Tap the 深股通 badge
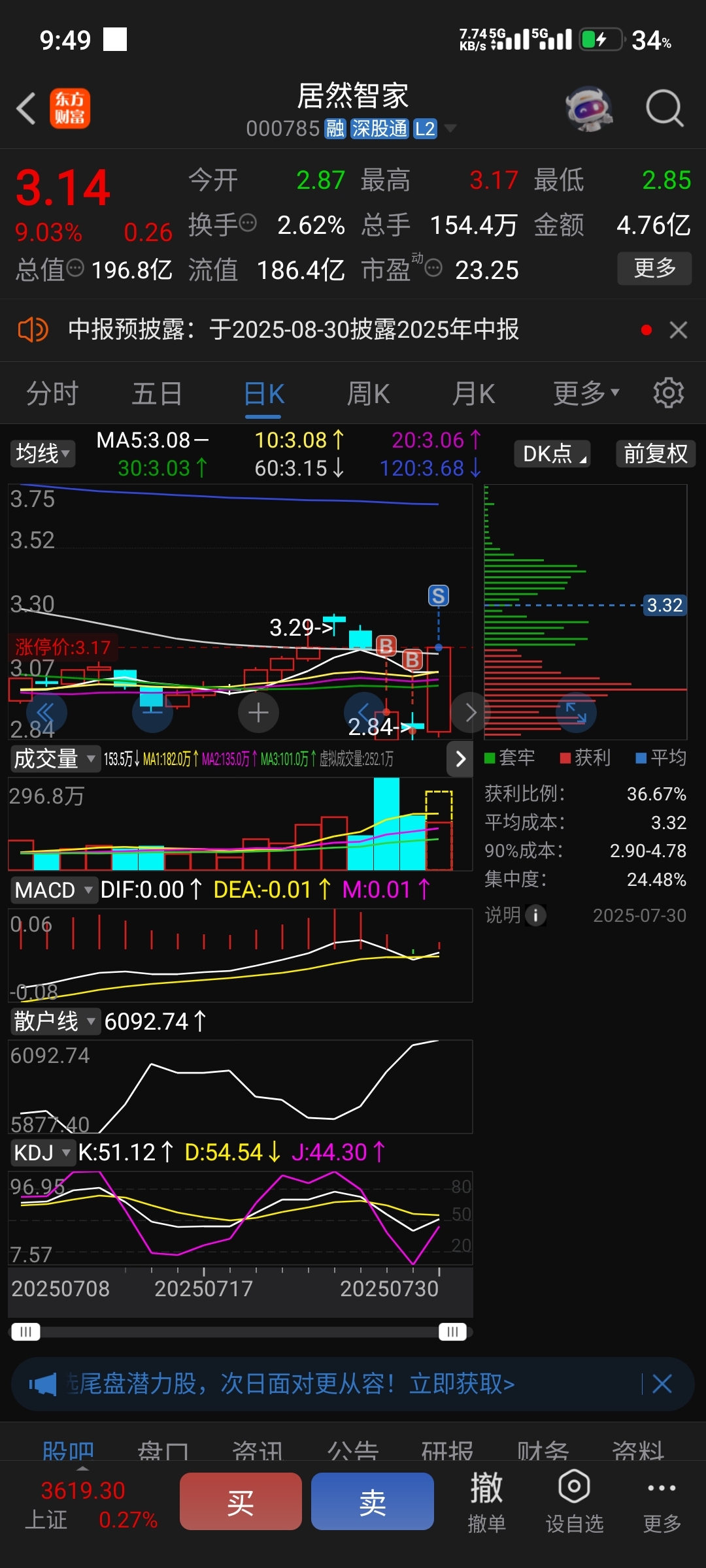Image resolution: width=706 pixels, height=1568 pixels. [x=380, y=129]
